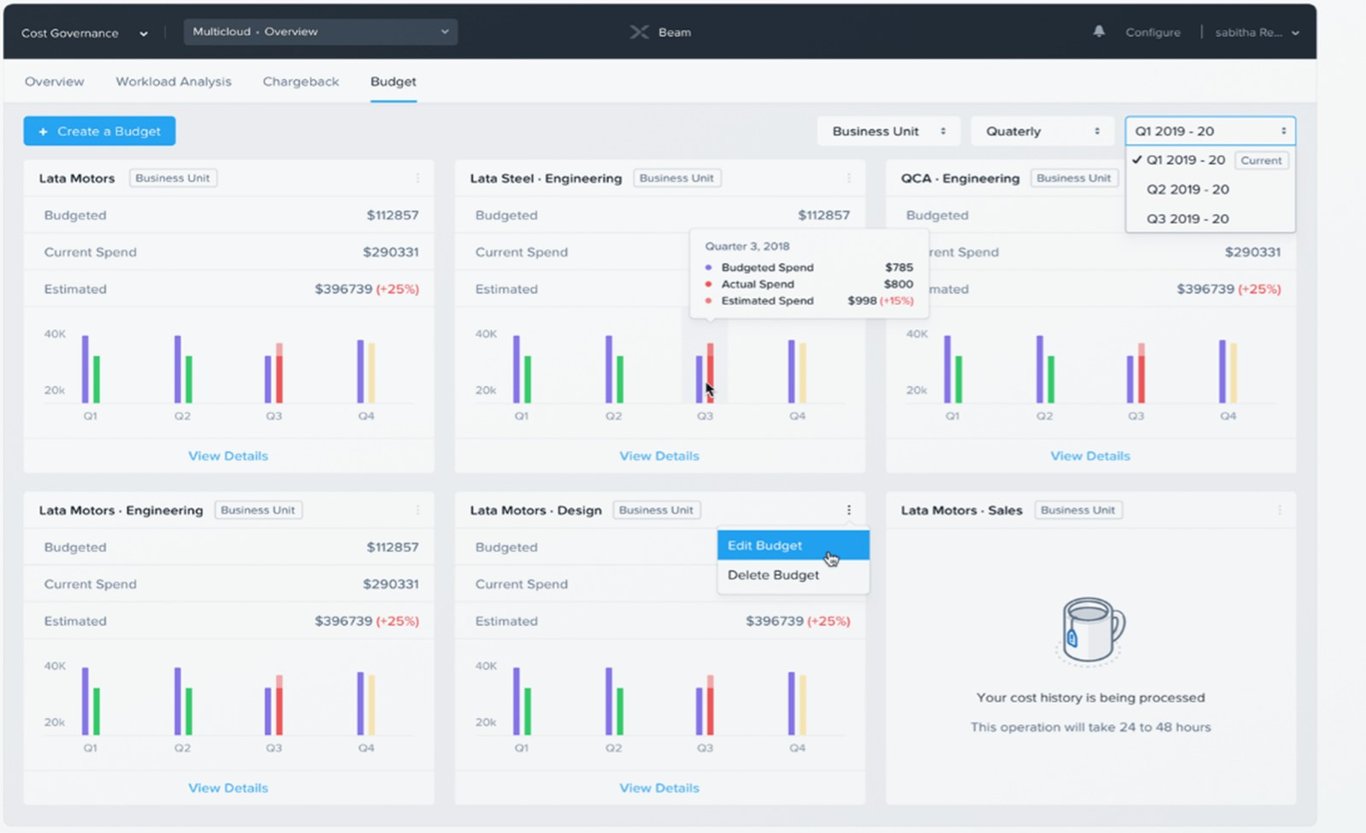
Task: Click the Create a Budget button
Action: (x=99, y=131)
